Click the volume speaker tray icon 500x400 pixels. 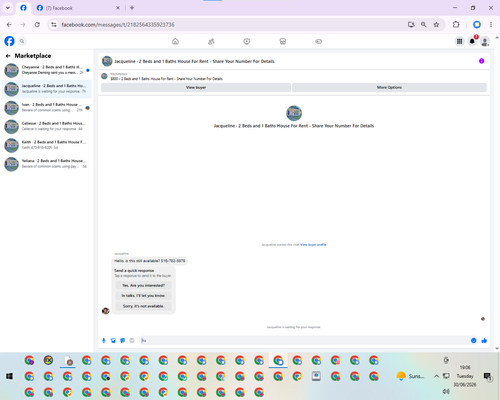[446, 391]
